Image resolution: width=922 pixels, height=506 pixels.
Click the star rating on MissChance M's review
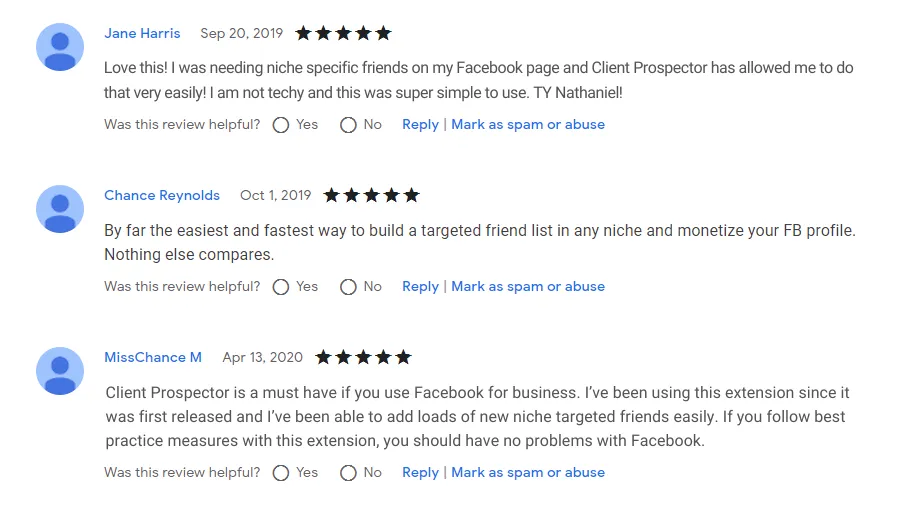pos(363,357)
